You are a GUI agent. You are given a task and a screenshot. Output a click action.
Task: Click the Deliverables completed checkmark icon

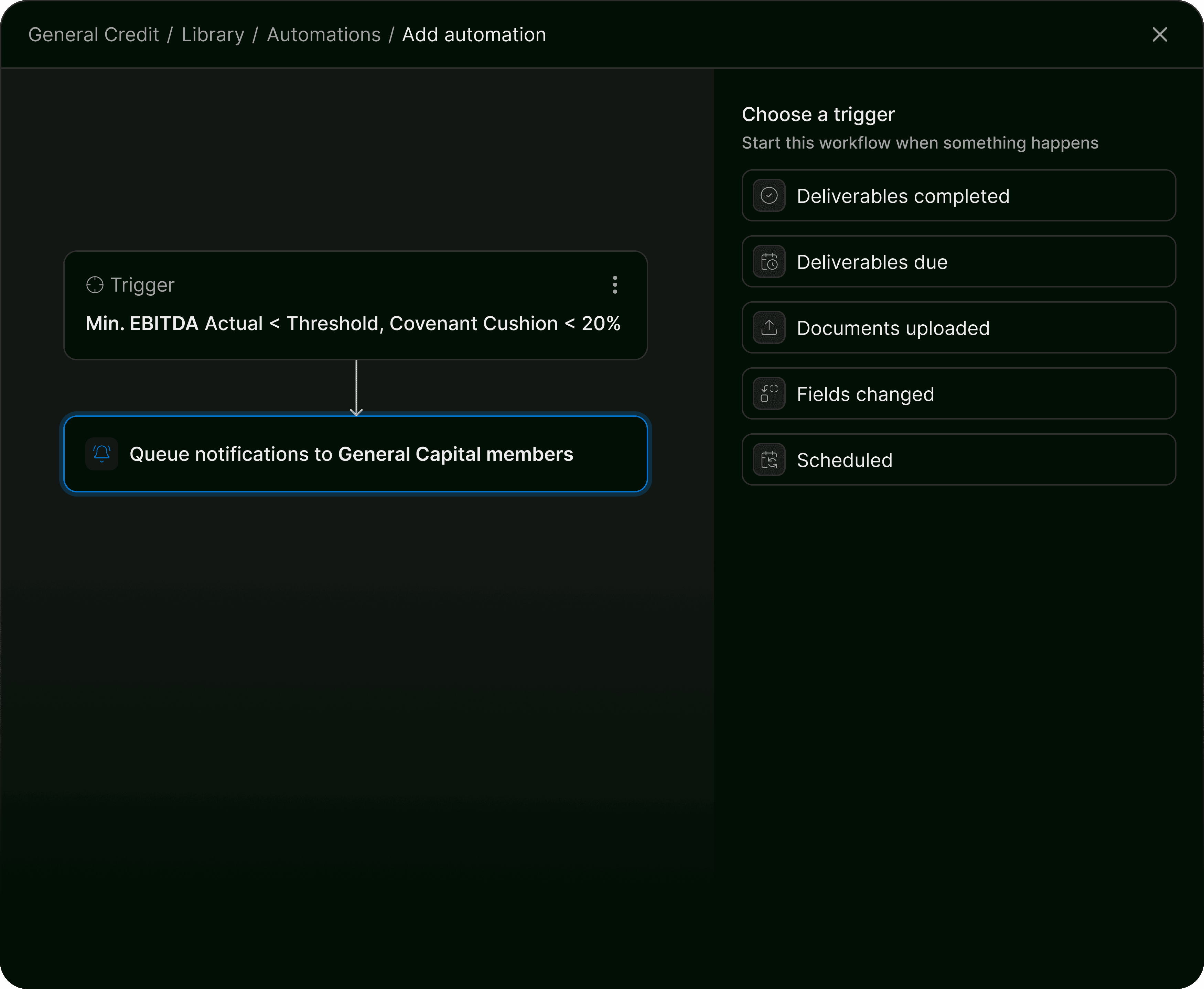[x=769, y=196]
